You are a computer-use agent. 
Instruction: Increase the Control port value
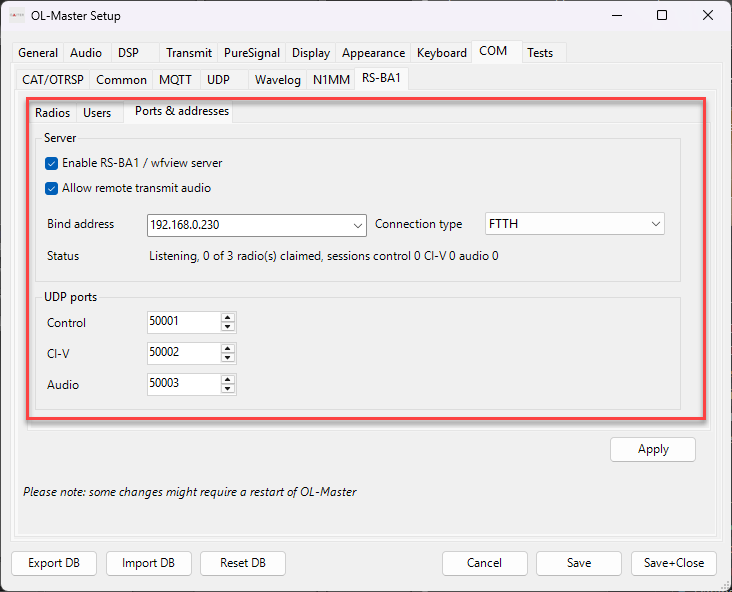pos(228,317)
